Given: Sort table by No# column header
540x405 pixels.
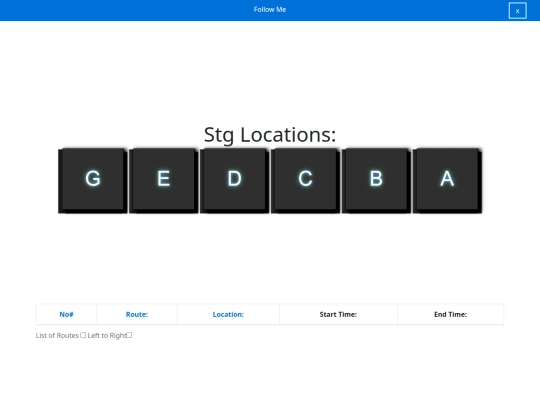Looking at the screenshot, I should click(66, 314).
